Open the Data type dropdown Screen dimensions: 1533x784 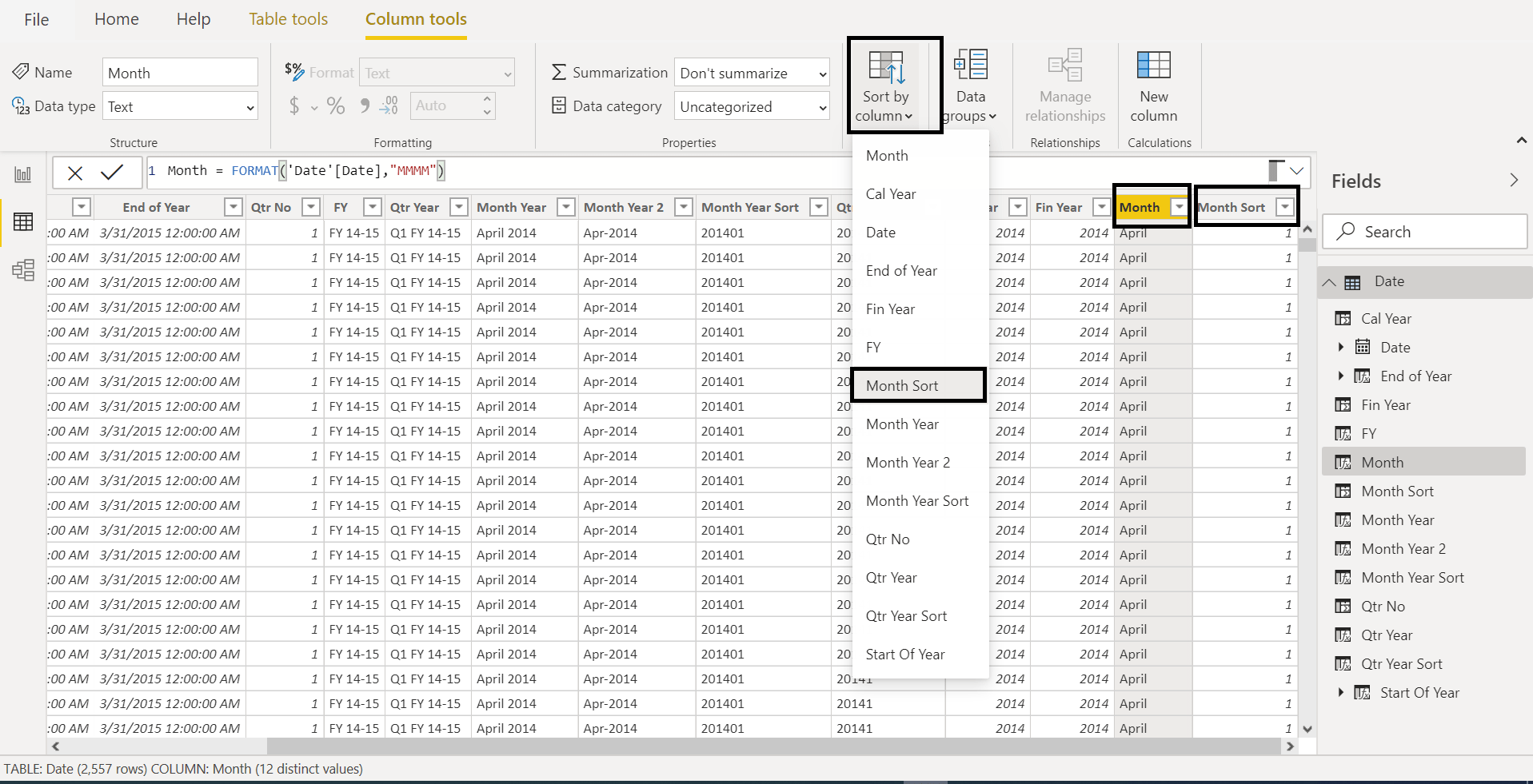coord(181,107)
